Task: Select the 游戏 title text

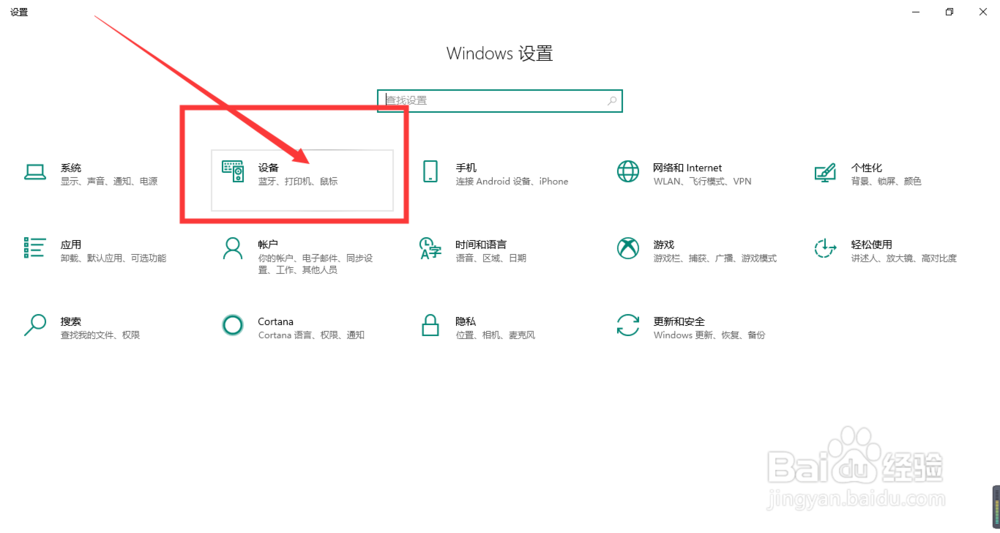Action: click(x=663, y=244)
